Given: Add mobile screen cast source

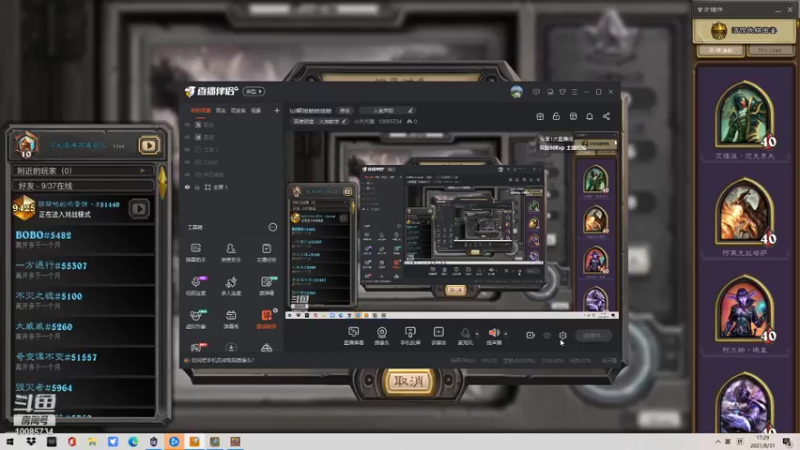Looking at the screenshot, I should coord(410,336).
